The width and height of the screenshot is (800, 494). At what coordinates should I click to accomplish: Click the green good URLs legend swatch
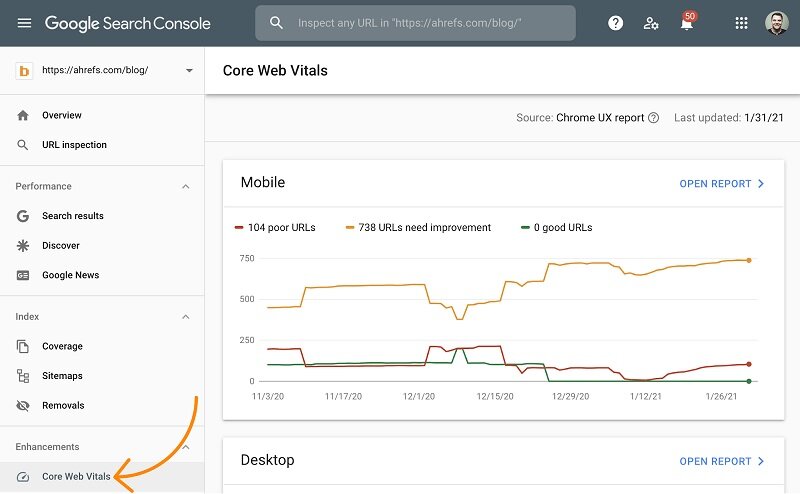[x=525, y=228]
